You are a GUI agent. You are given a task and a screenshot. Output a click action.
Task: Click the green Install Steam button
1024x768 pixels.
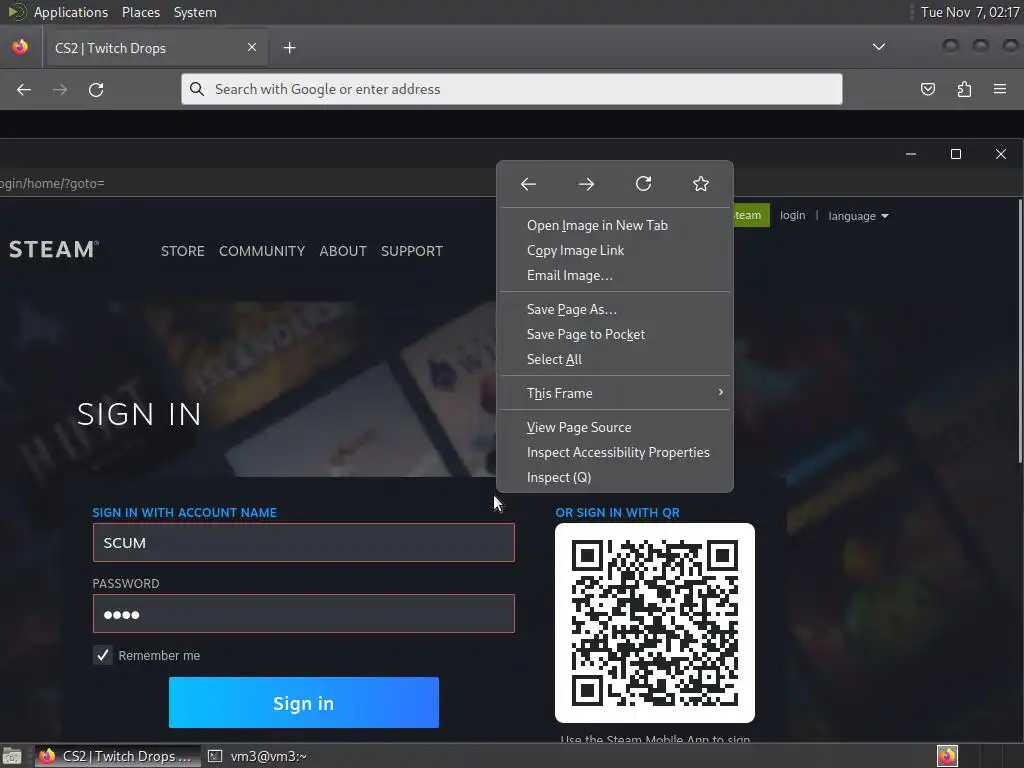point(751,216)
